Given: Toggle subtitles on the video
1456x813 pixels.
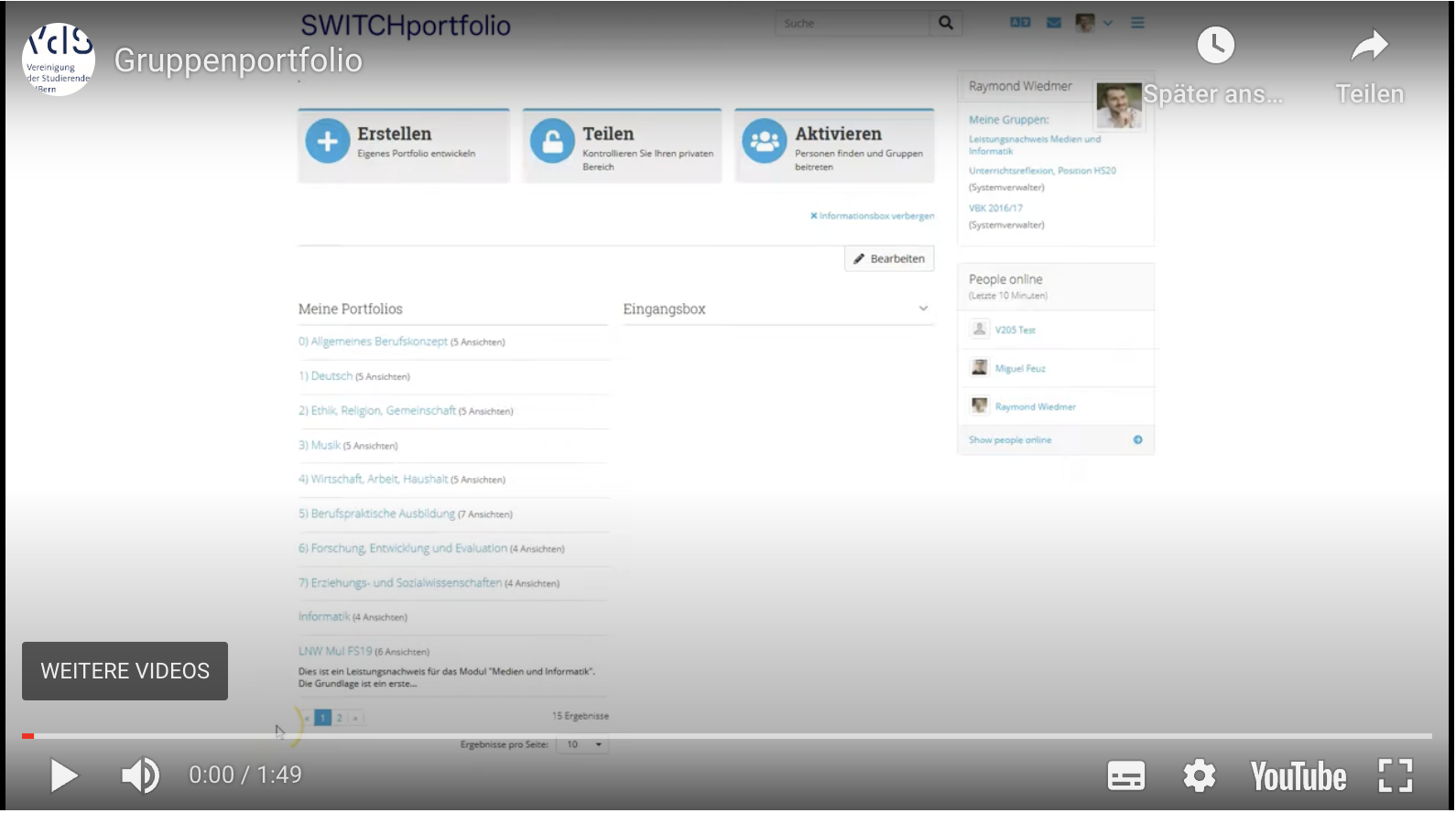Looking at the screenshot, I should 1125,776.
